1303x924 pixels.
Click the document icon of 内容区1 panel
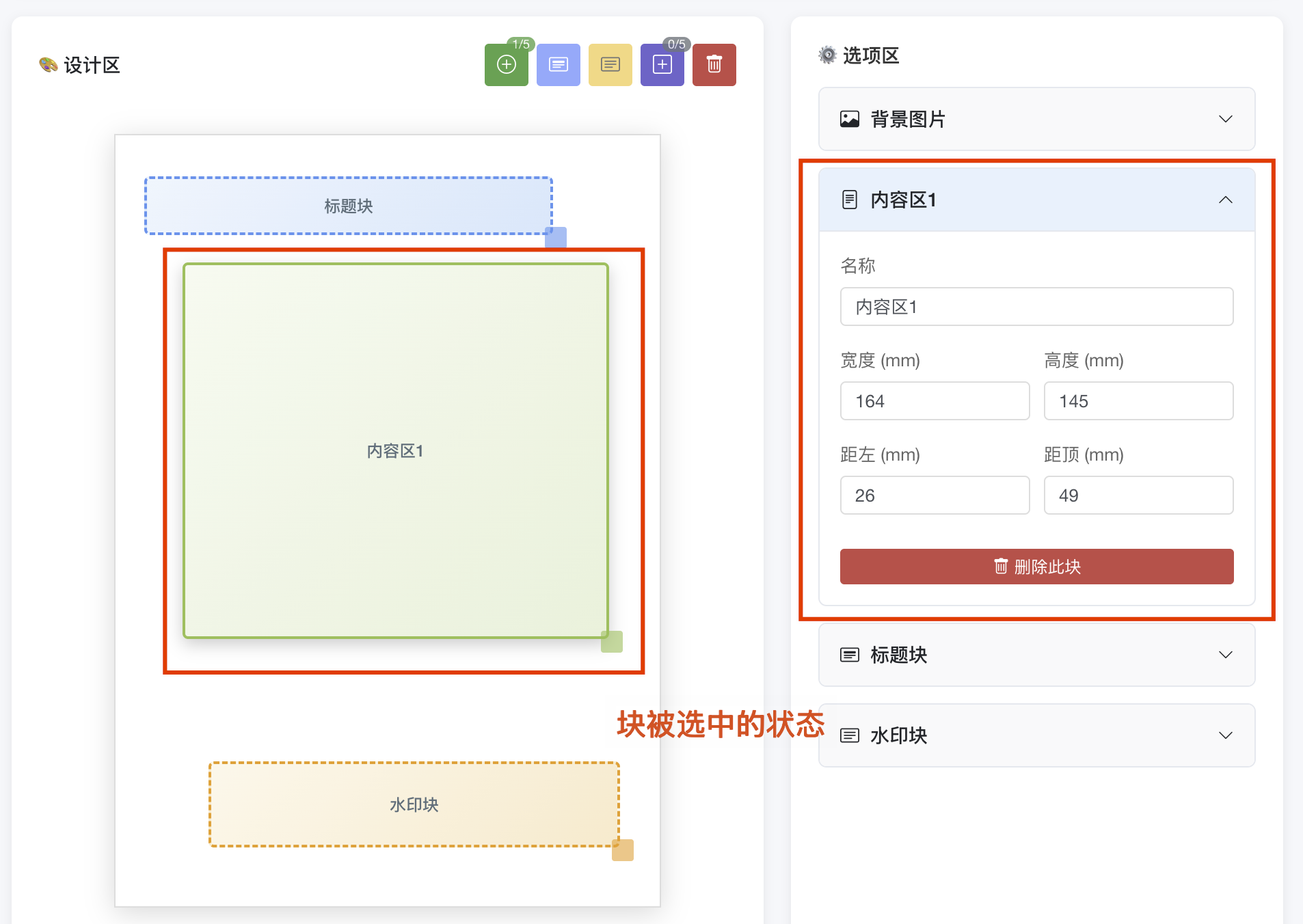click(849, 200)
